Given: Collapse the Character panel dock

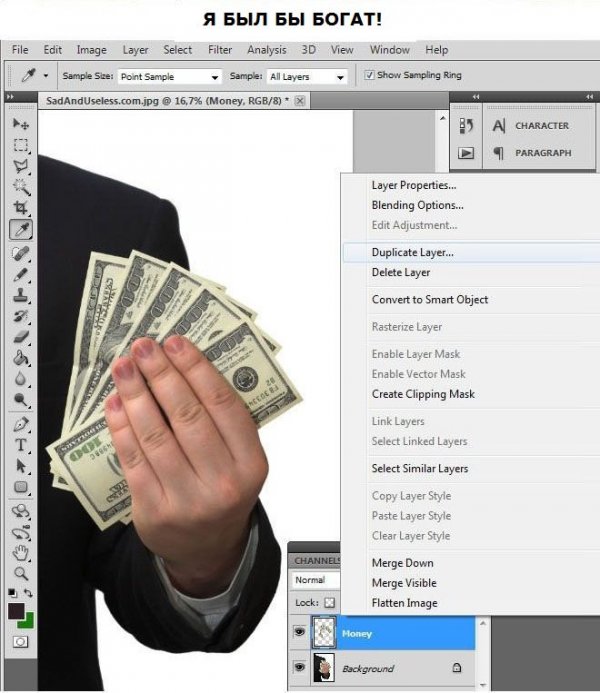Looking at the screenshot, I should tap(589, 97).
